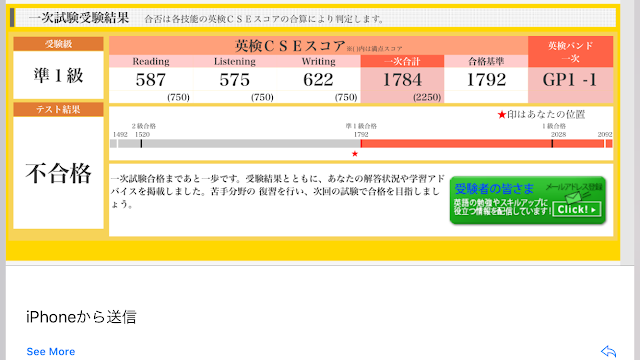This screenshot has width=640, height=360.
Task: Click the advice paragraph starting 一次試験合格まで
Action: (x=277, y=191)
